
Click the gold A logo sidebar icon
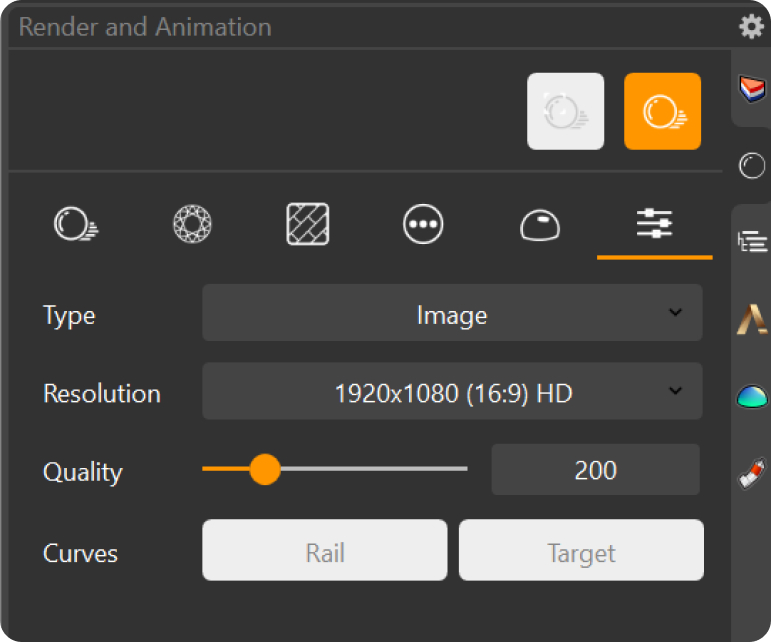[x=751, y=319]
